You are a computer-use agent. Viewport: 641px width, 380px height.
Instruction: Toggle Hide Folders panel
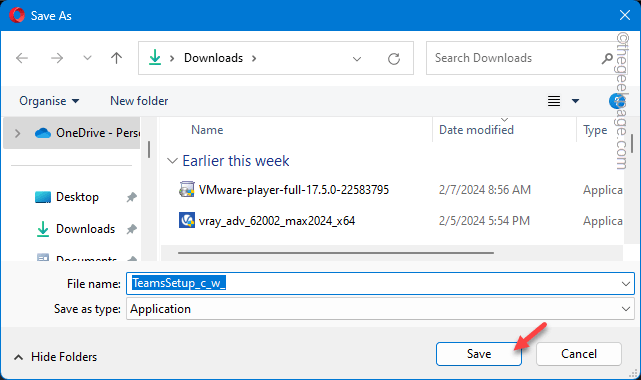coord(56,357)
